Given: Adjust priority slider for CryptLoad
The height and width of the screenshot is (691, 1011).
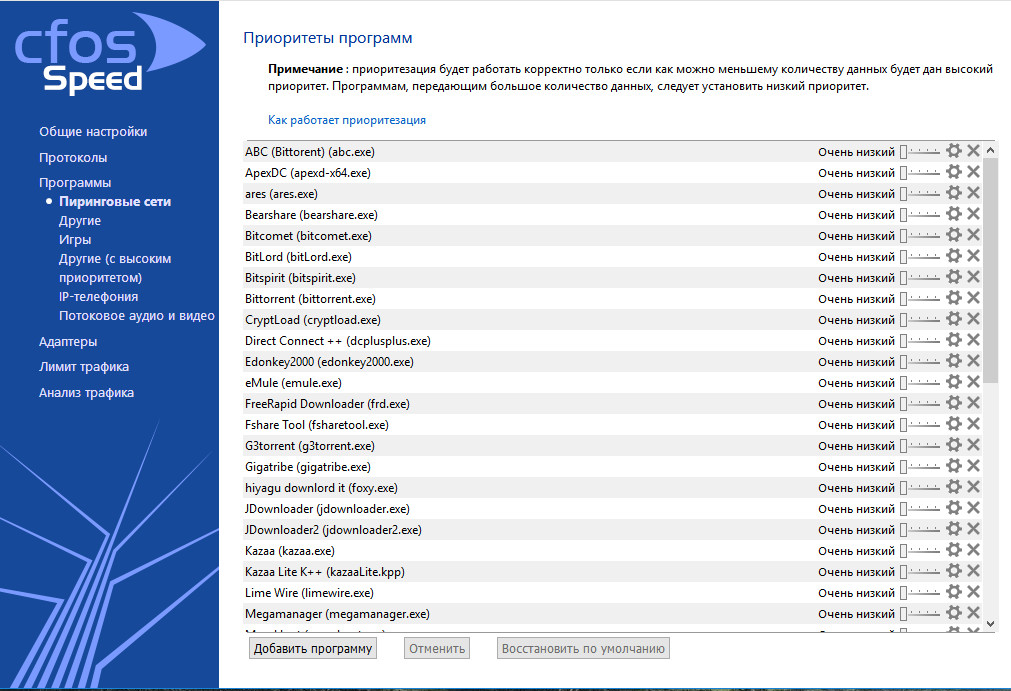Looking at the screenshot, I should 920,320.
